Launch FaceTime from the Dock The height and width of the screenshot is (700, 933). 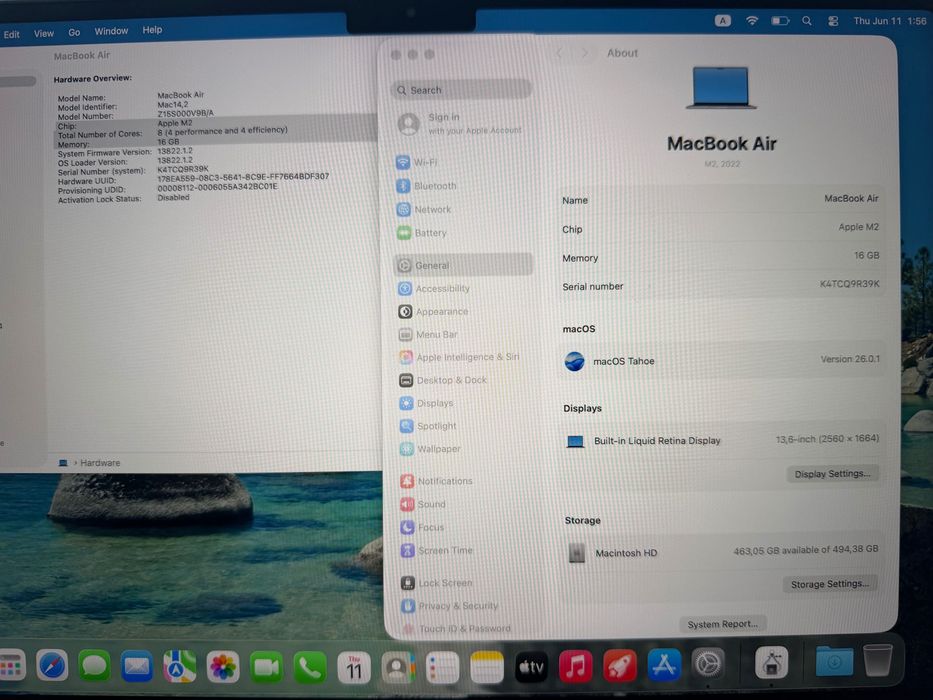266,667
